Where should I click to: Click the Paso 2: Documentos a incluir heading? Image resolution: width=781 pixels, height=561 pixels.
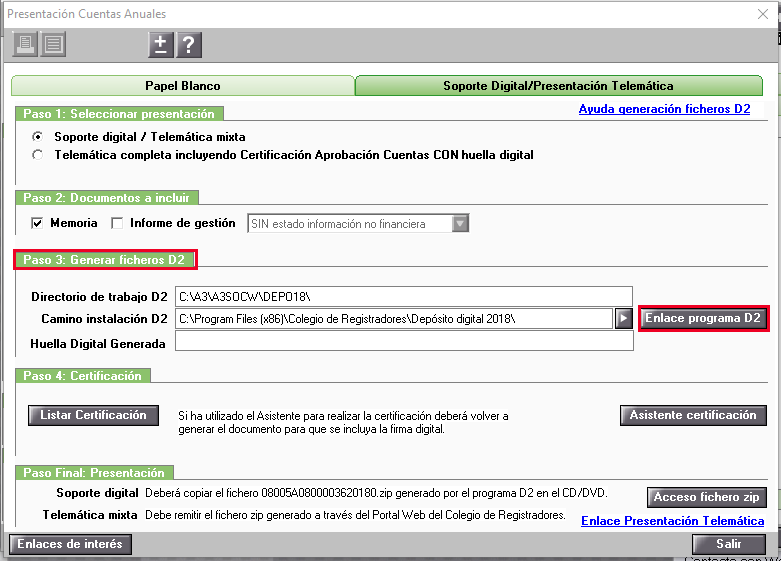point(107,198)
